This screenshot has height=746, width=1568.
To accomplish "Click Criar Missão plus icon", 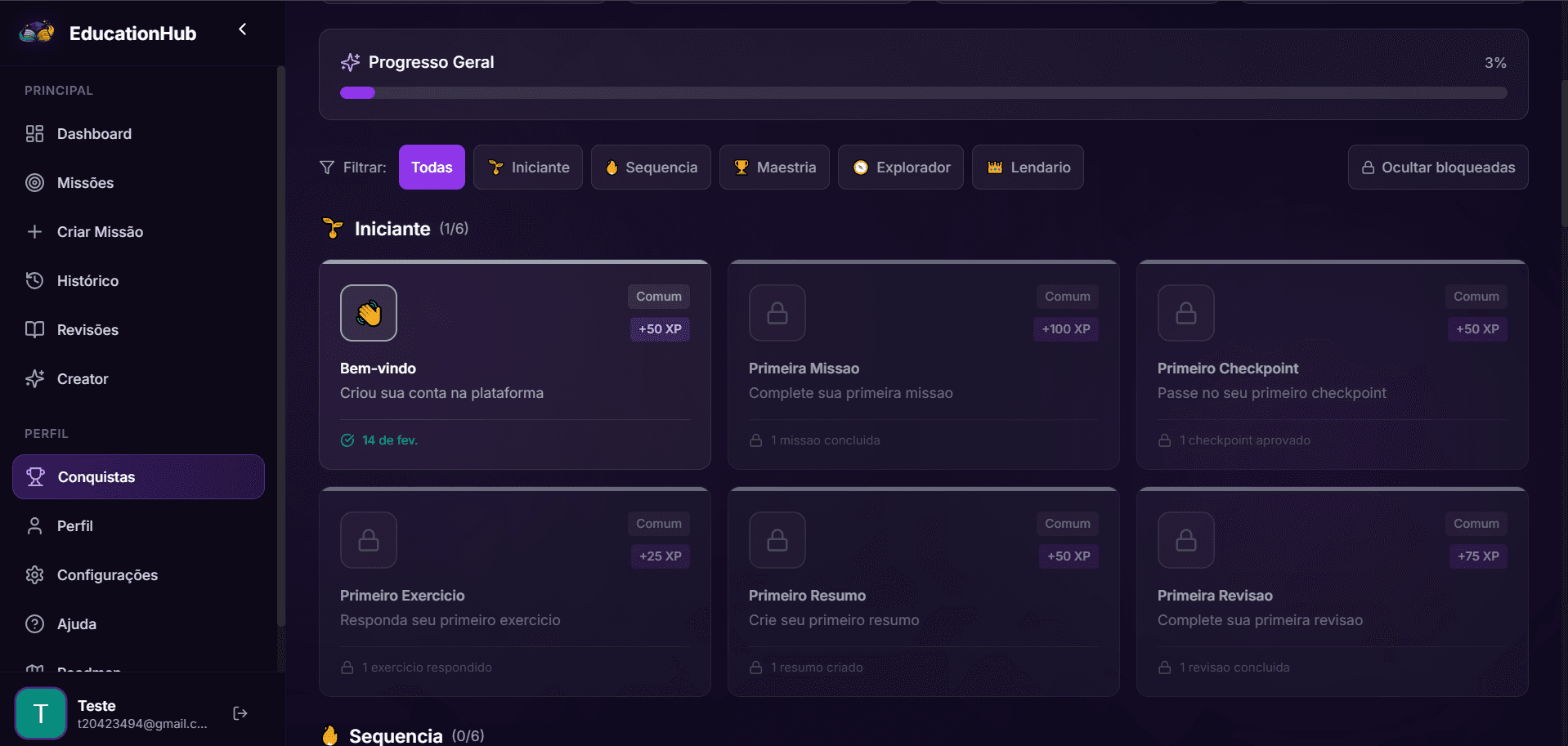I will coord(36,231).
